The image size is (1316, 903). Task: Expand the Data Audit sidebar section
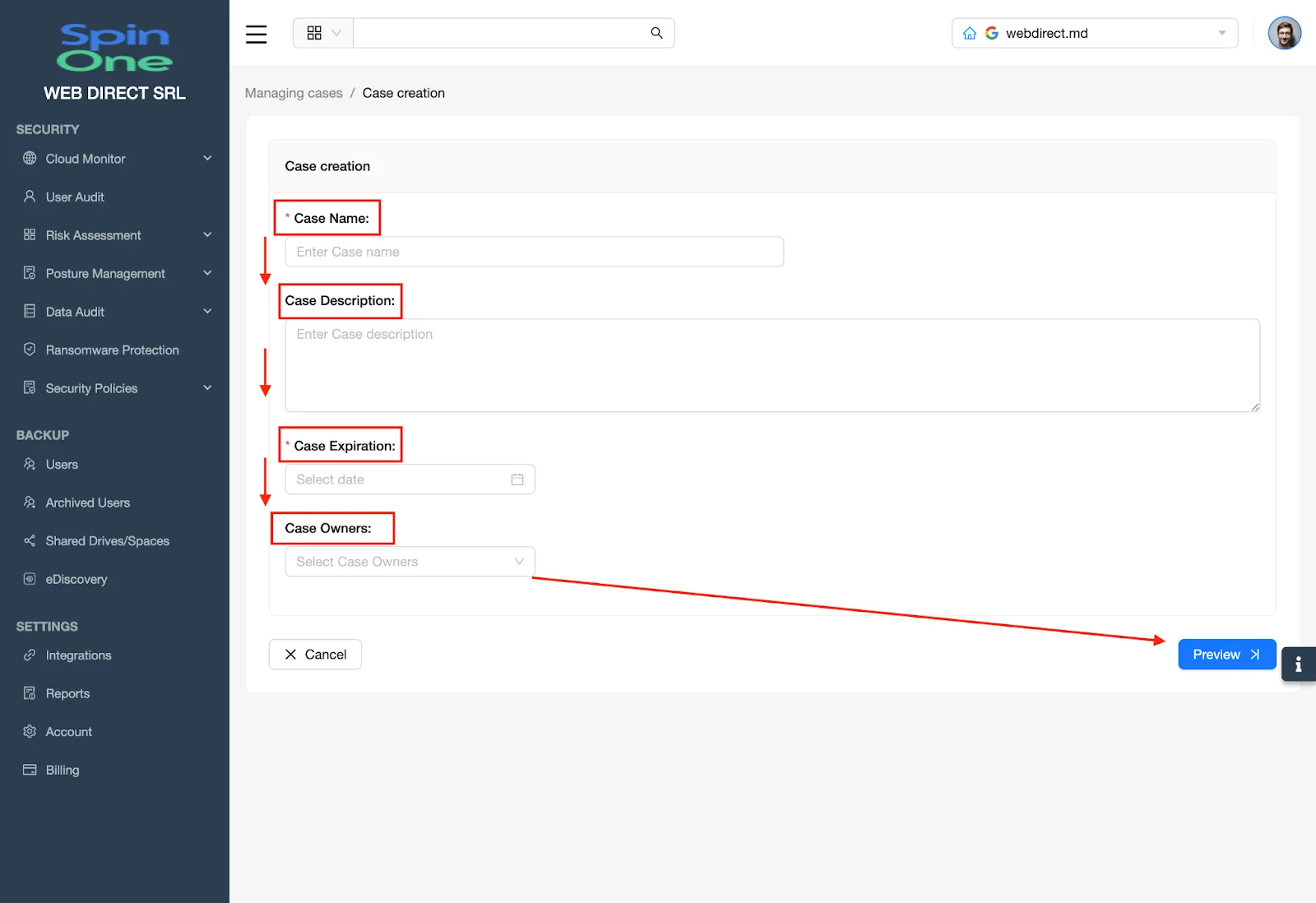pos(207,311)
